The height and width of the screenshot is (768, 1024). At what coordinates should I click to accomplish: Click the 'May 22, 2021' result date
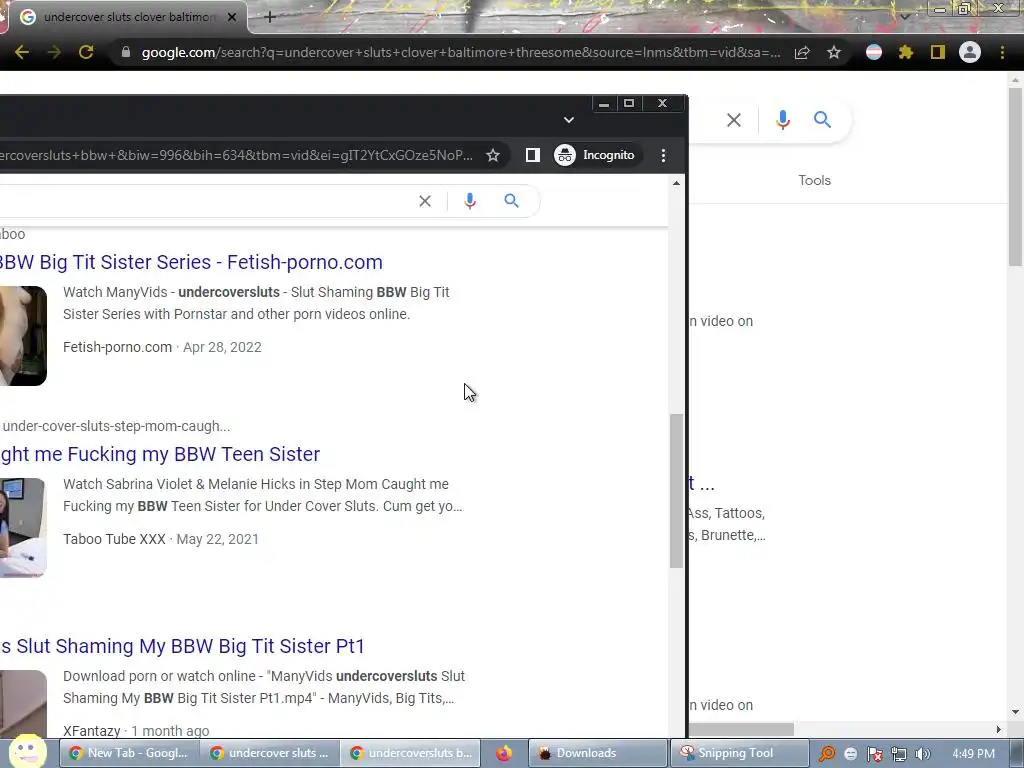click(217, 539)
